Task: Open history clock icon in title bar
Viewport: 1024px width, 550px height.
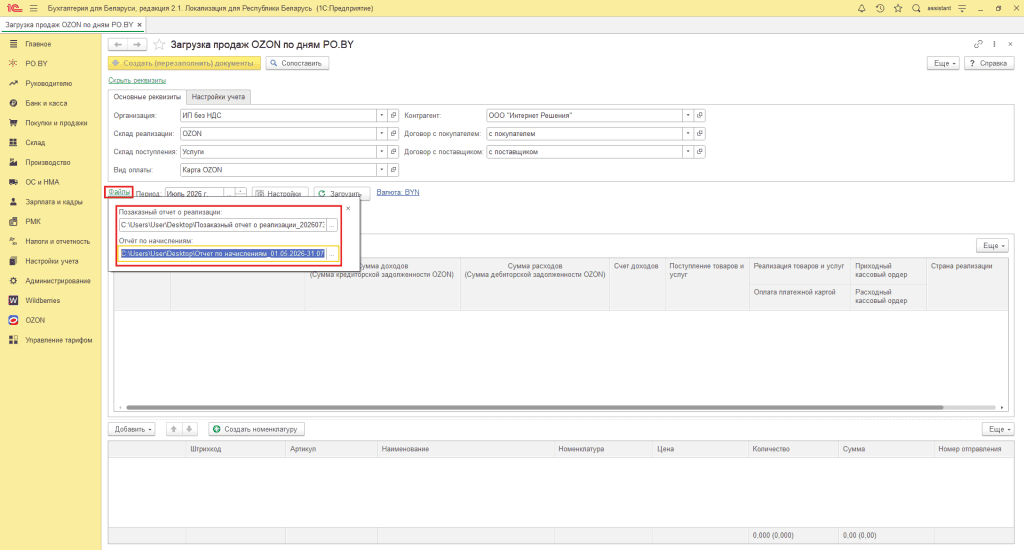Action: coord(880,8)
